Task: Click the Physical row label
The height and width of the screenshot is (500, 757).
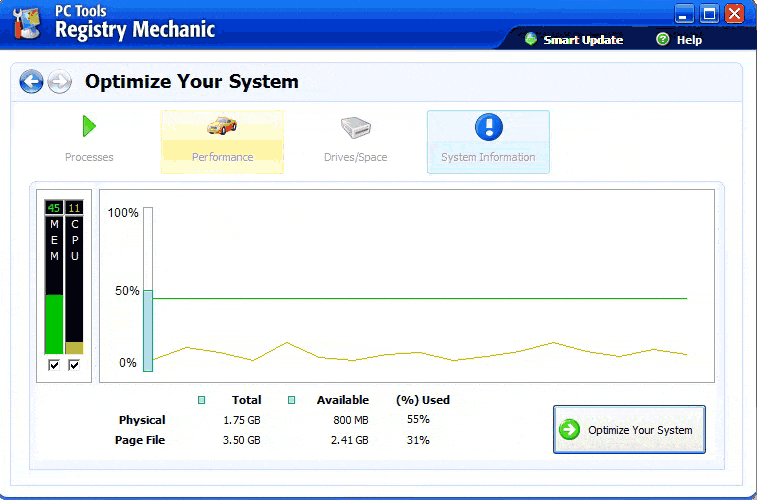Action: 142,420
